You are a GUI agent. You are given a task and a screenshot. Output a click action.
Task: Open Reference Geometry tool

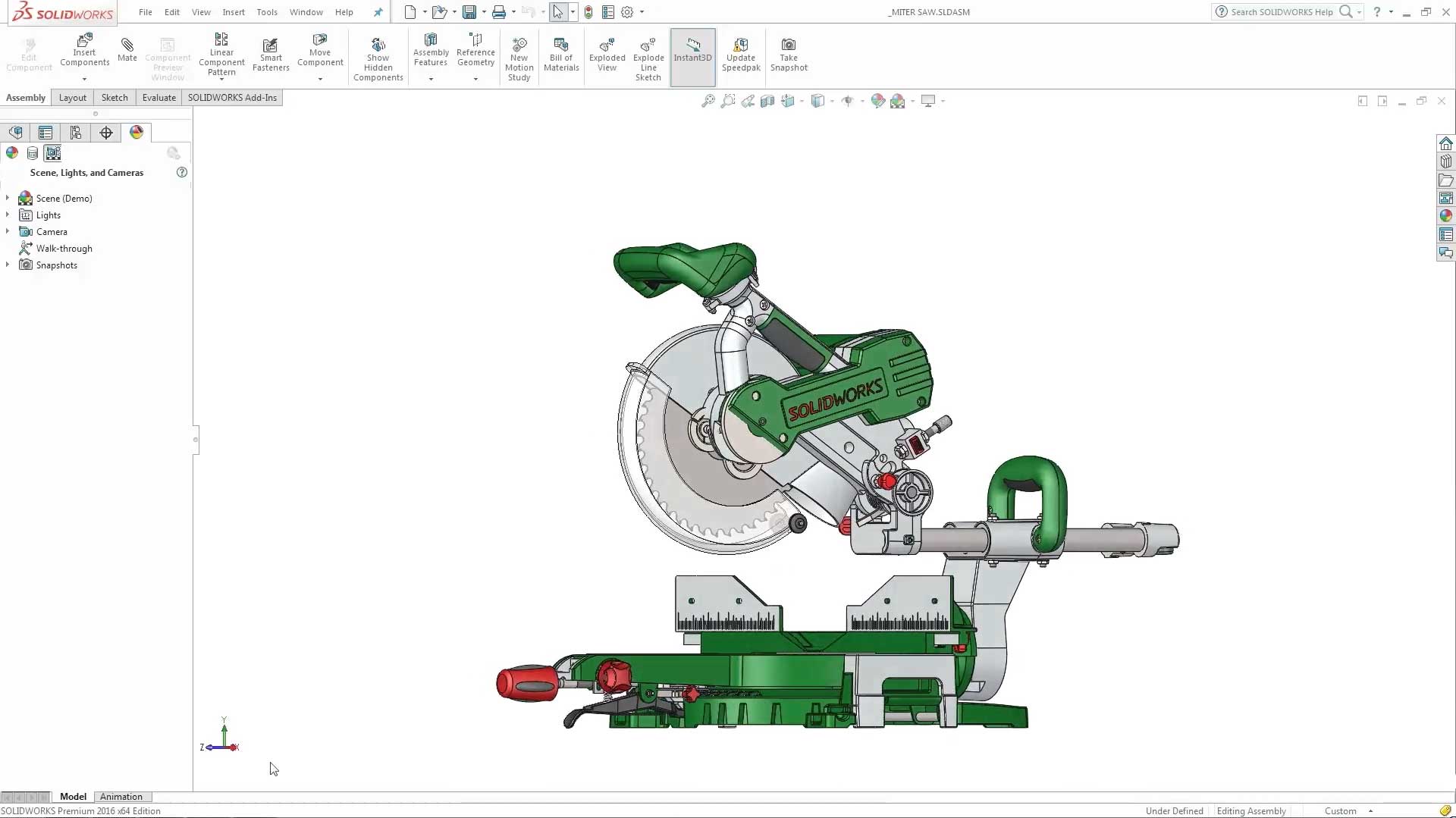tap(475, 50)
